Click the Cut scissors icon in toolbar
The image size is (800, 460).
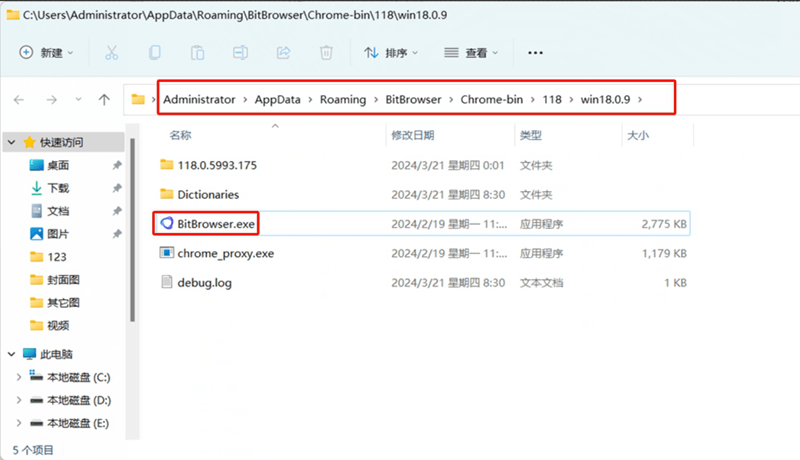(x=111, y=53)
